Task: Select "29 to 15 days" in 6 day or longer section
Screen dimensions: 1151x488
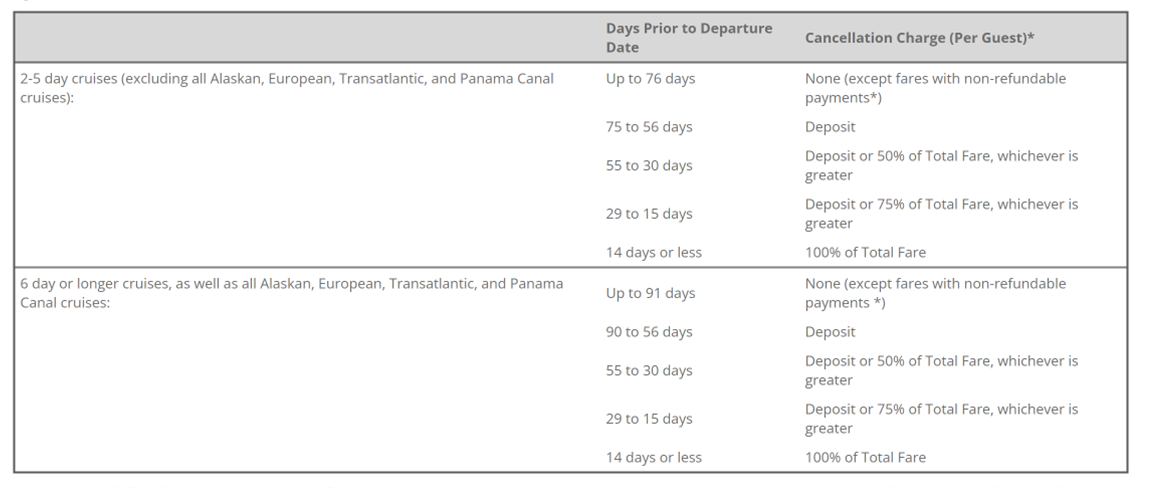Action: pyautogui.click(x=649, y=419)
